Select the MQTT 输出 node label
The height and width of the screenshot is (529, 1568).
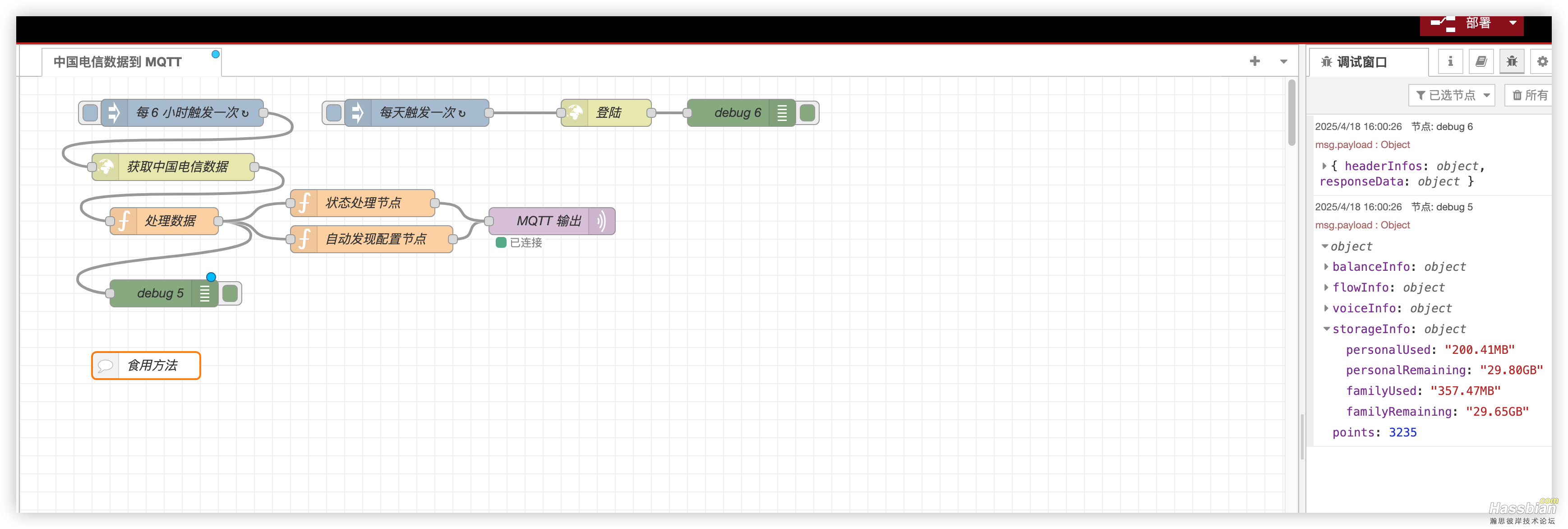(x=549, y=221)
